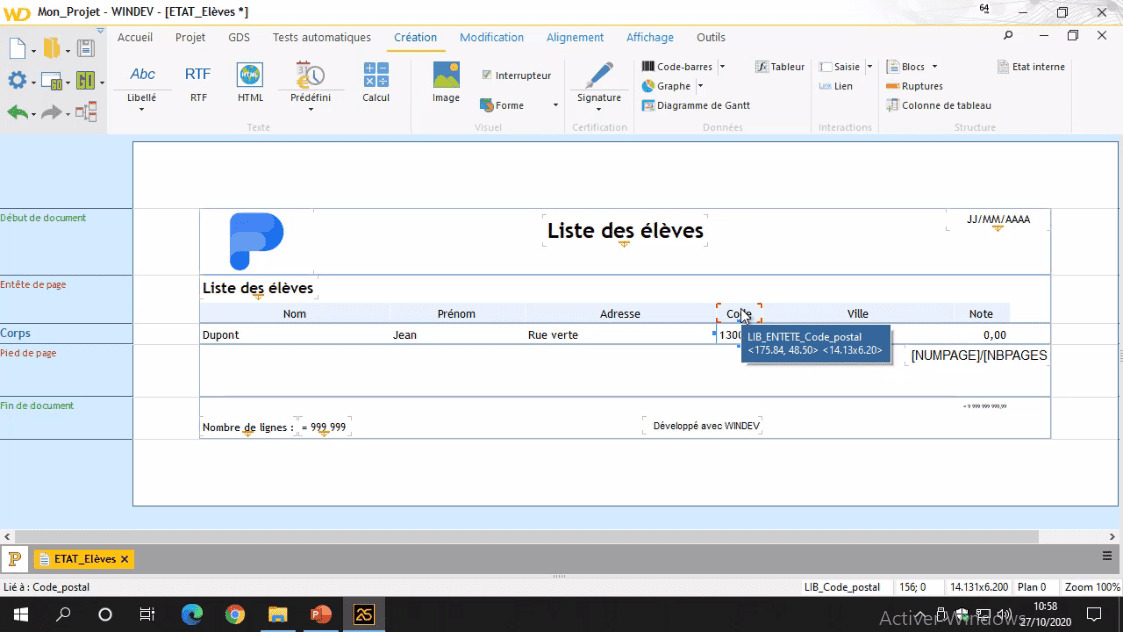Select the RTF control tool
The height and width of the screenshot is (632, 1123).
point(197,82)
